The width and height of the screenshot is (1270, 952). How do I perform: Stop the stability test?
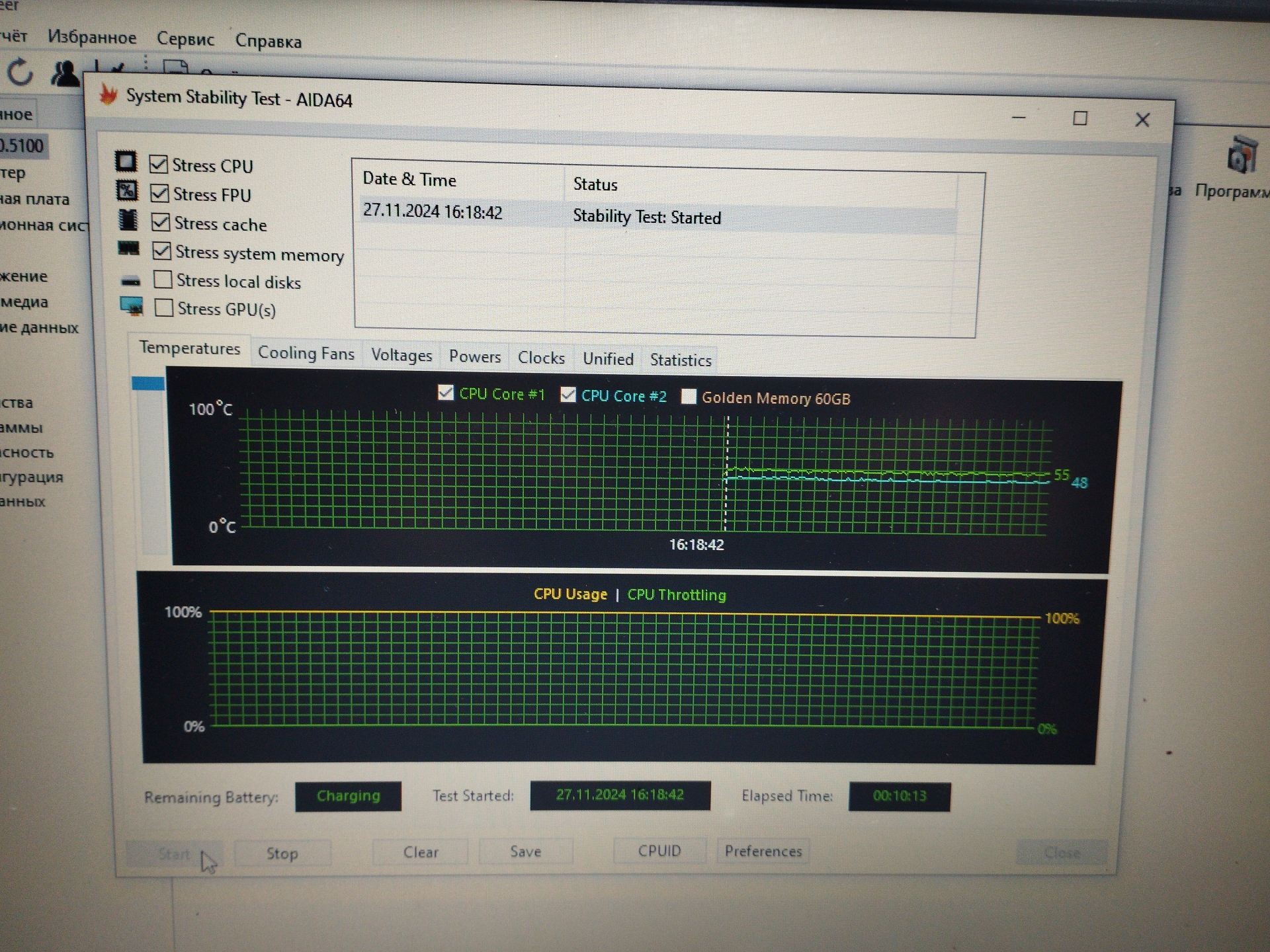[282, 853]
